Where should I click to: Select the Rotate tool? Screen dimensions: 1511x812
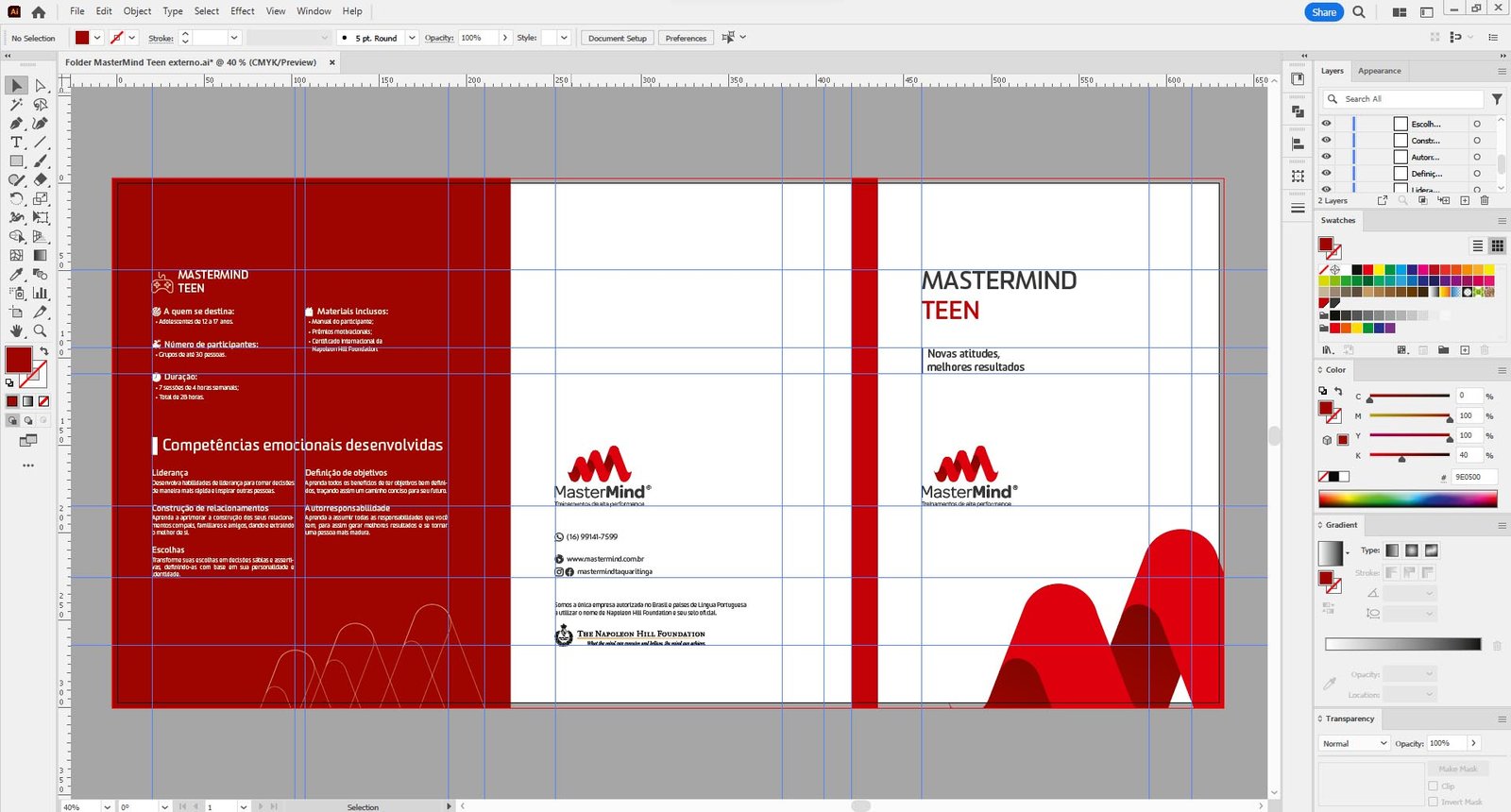pyautogui.click(x=17, y=198)
